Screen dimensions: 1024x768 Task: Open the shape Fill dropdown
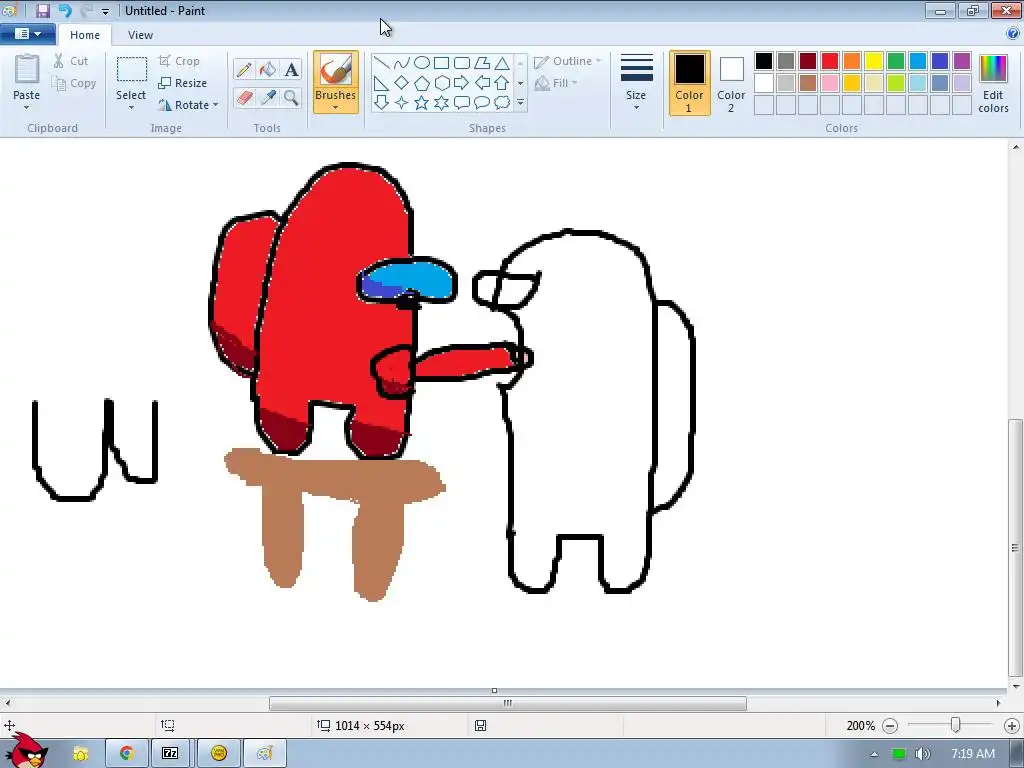tap(556, 83)
